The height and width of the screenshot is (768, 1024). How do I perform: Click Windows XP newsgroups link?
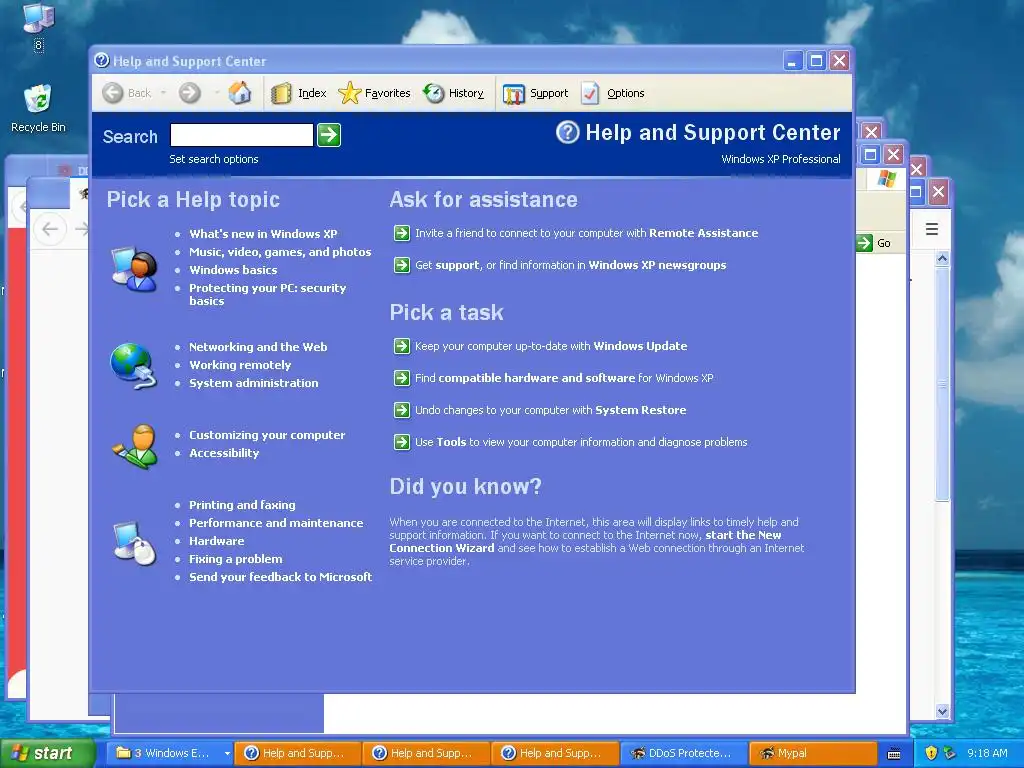(x=657, y=265)
